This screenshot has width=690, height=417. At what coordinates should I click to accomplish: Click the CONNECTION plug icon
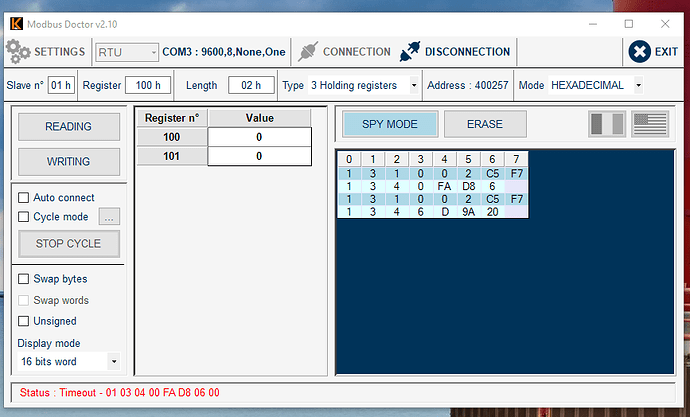(308, 51)
